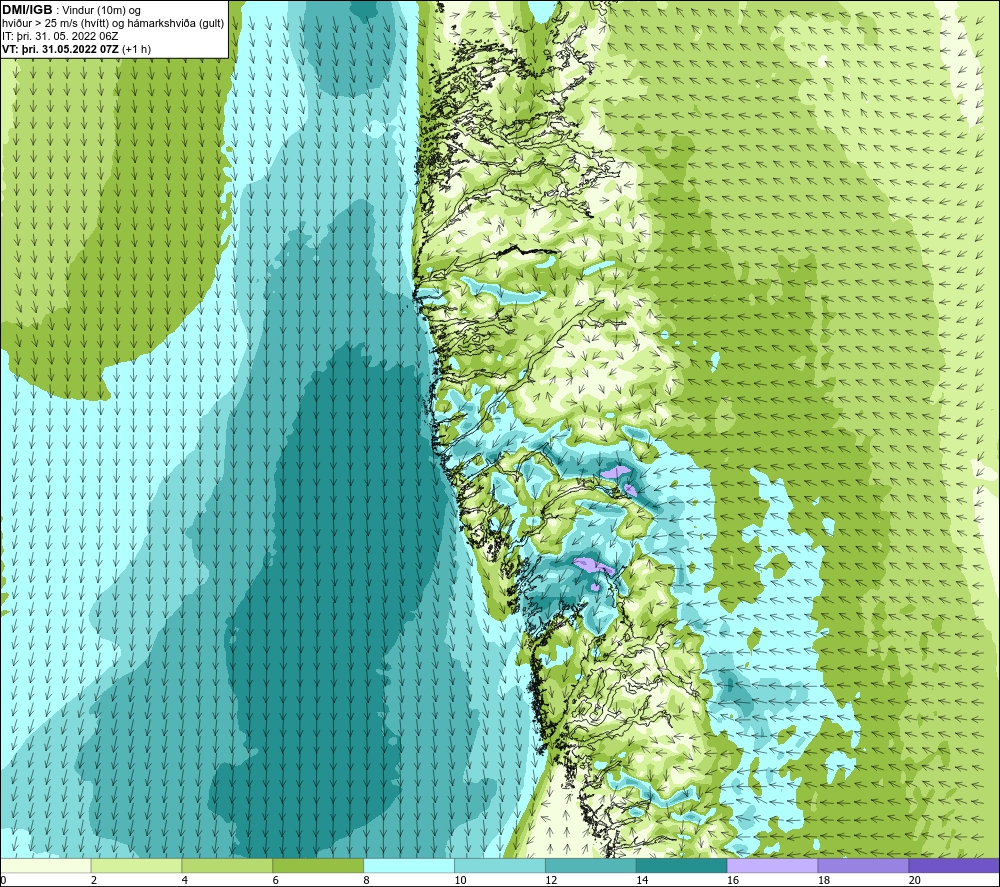Click the legend scale label '20'

pyautogui.click(x=914, y=880)
